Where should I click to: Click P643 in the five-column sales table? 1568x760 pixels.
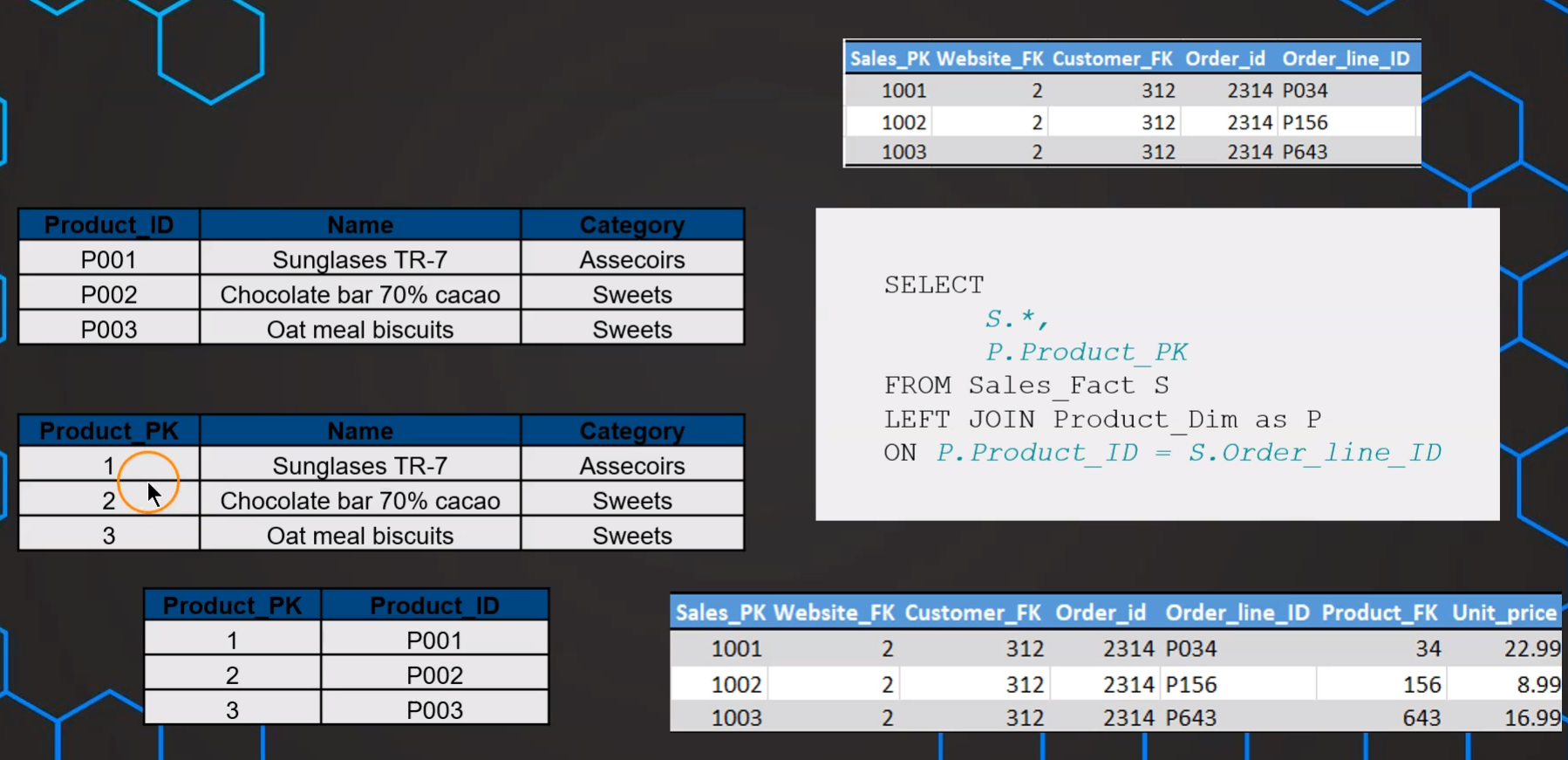[1306, 152]
